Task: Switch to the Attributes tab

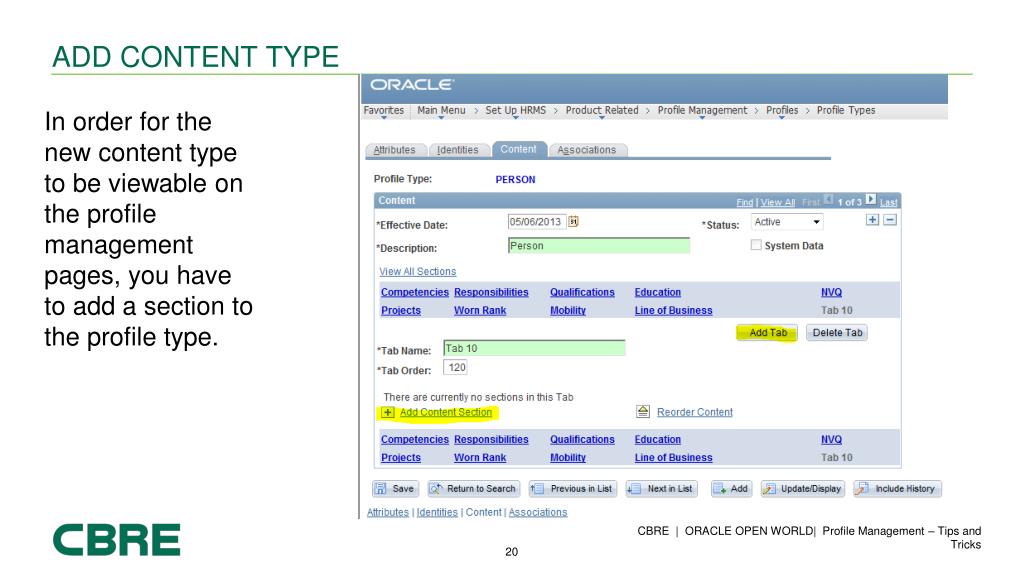Action: 394,150
